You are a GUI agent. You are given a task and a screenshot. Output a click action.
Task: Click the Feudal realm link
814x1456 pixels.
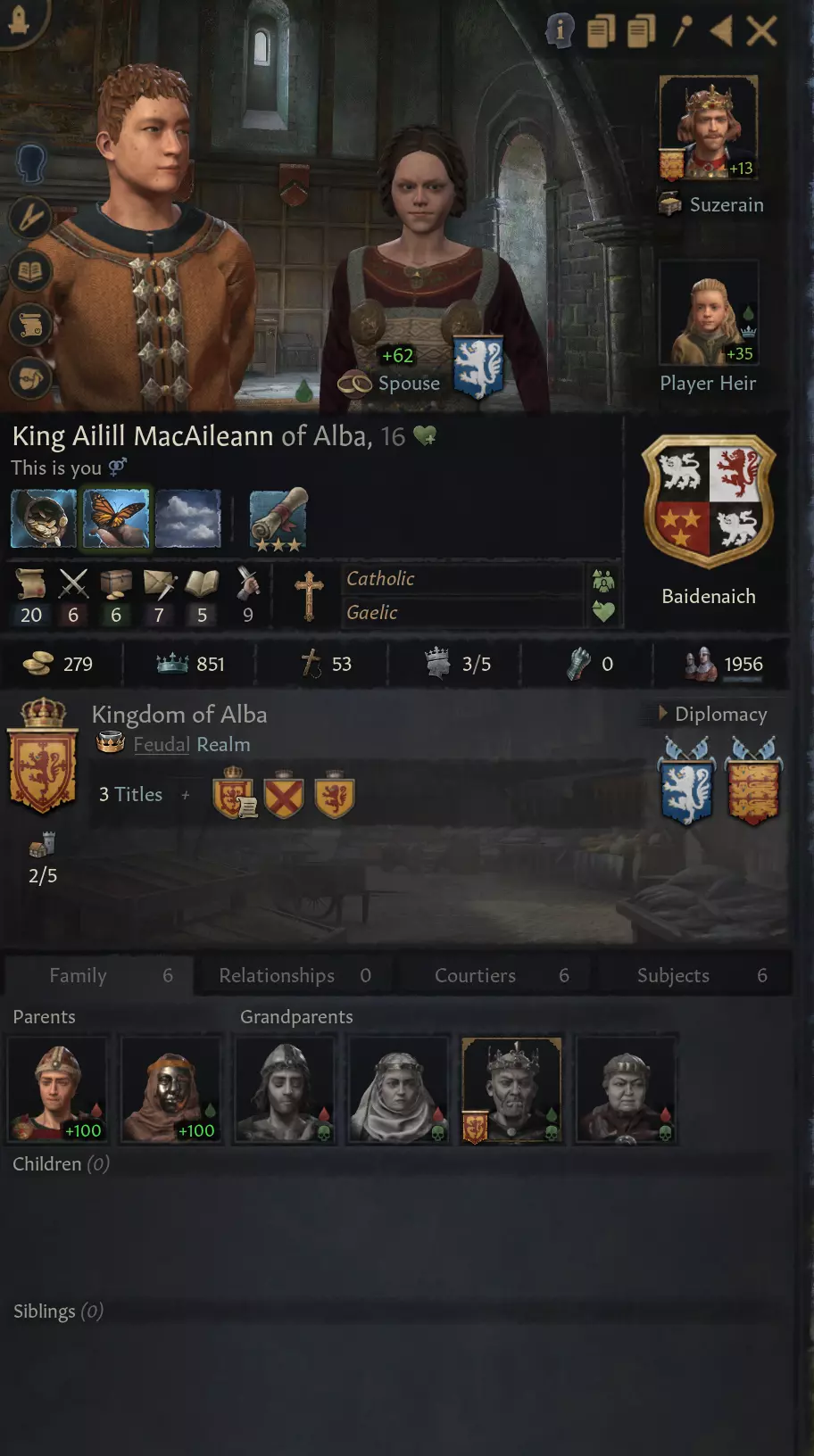(162, 744)
